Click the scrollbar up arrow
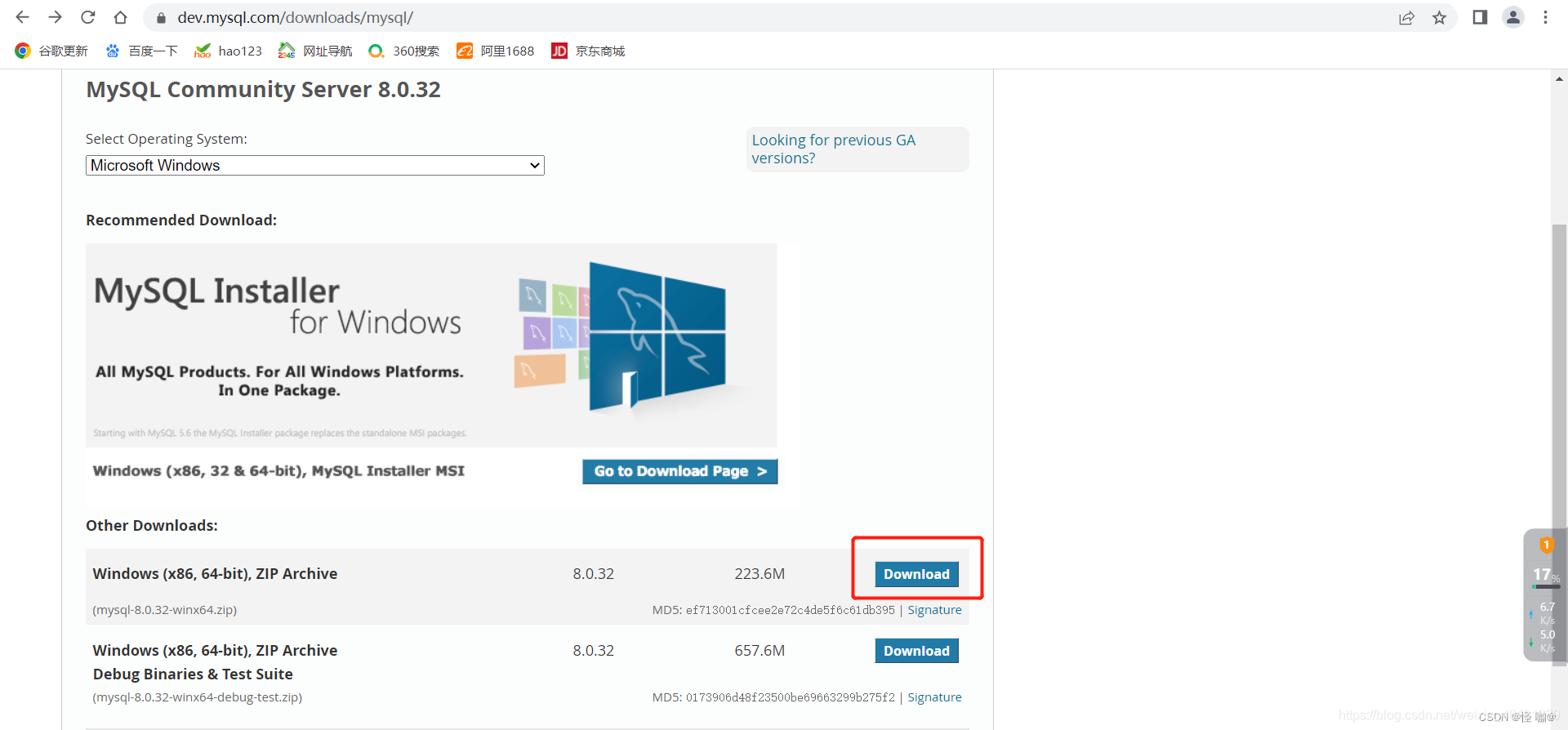1568x730 pixels. [1559, 79]
